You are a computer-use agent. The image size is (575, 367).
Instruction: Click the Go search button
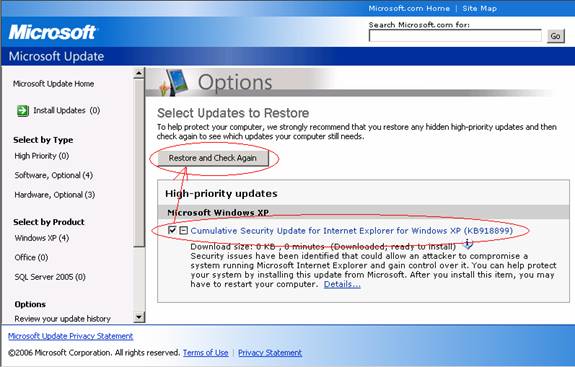tap(556, 36)
